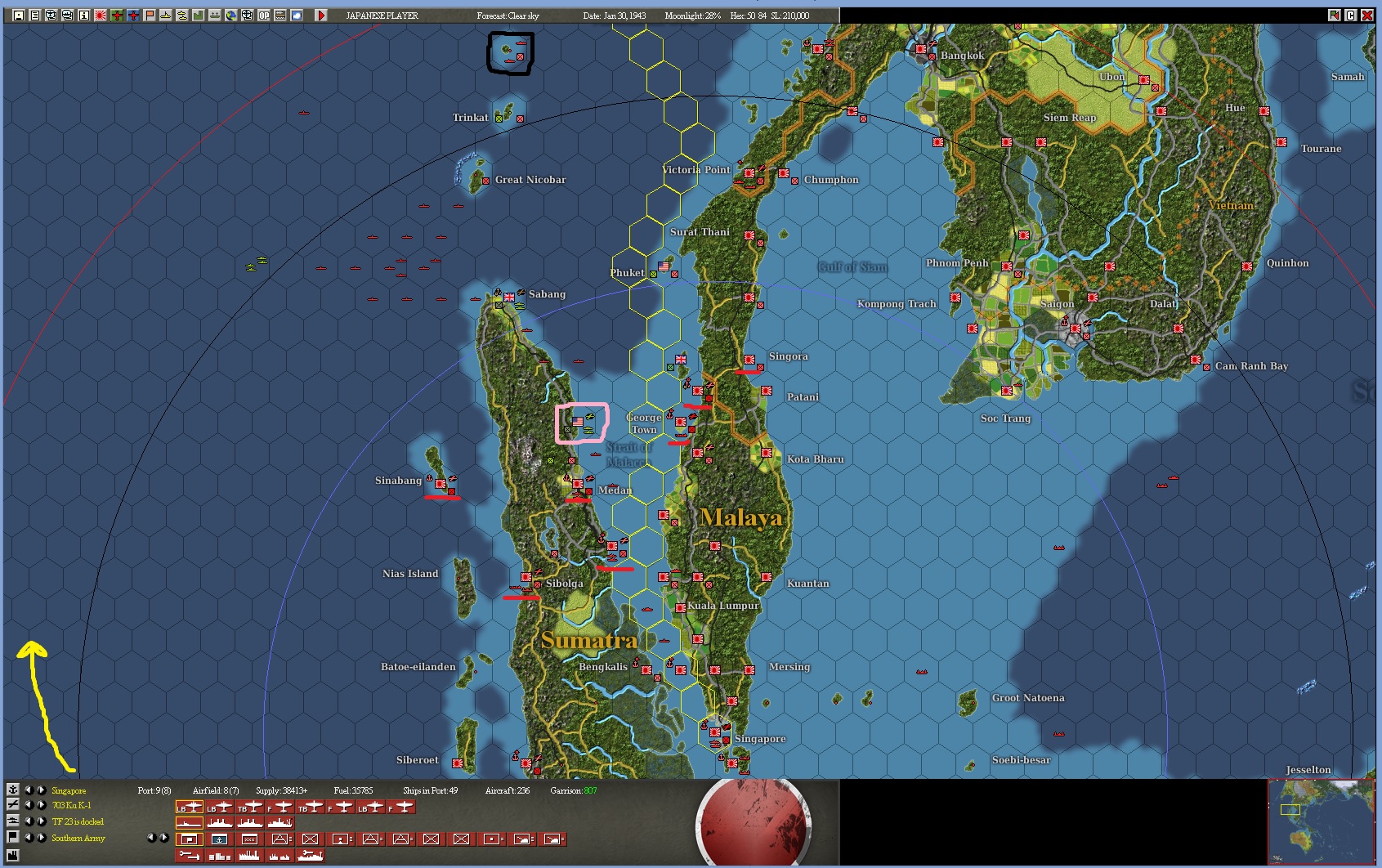Click the anchor port icon beside Singapore
Image resolution: width=1382 pixels, height=868 pixels.
(x=12, y=790)
